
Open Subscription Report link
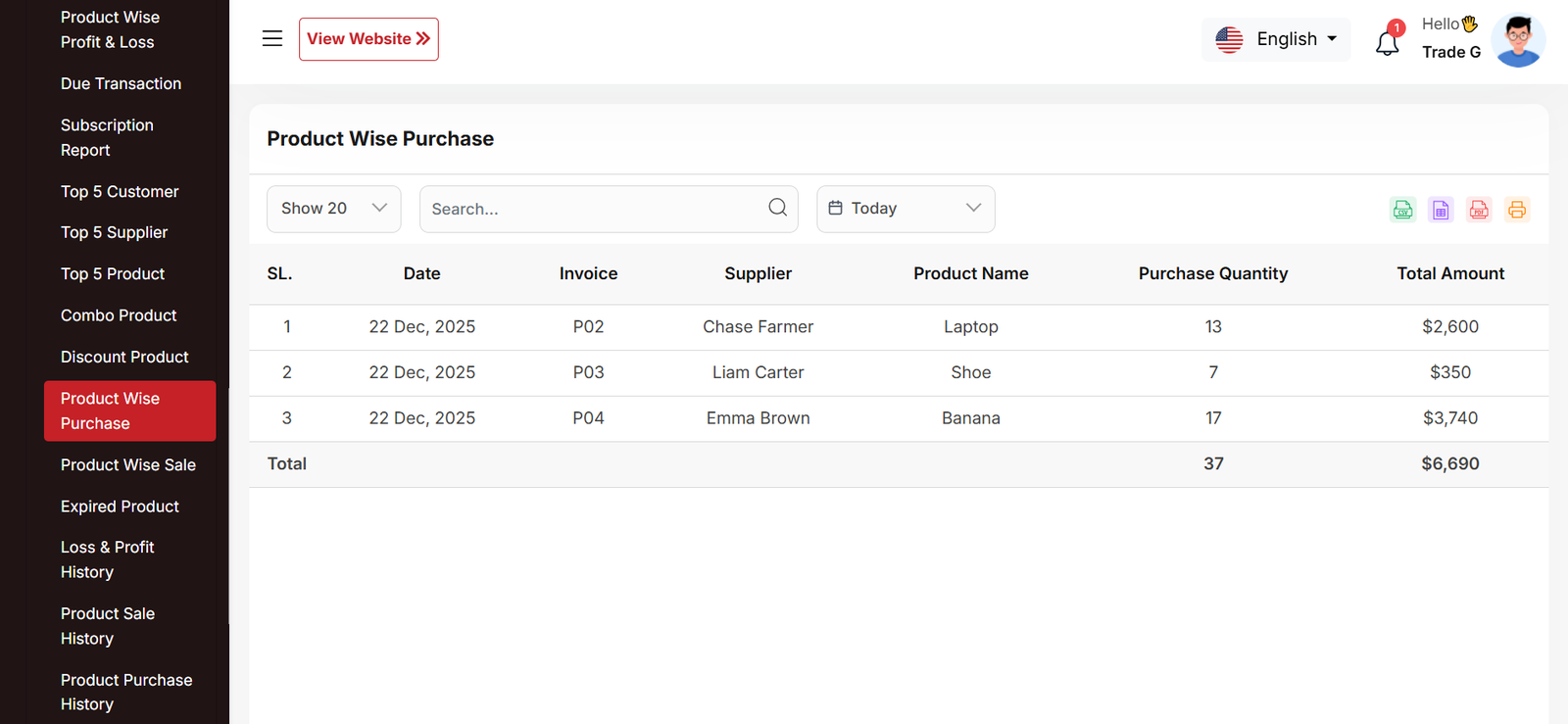(x=107, y=138)
